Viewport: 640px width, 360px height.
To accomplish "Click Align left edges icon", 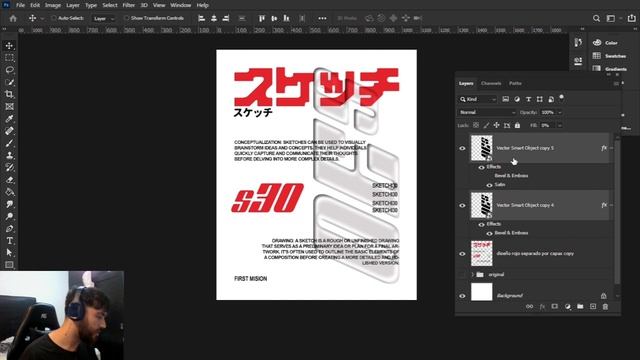I will tap(201, 18).
